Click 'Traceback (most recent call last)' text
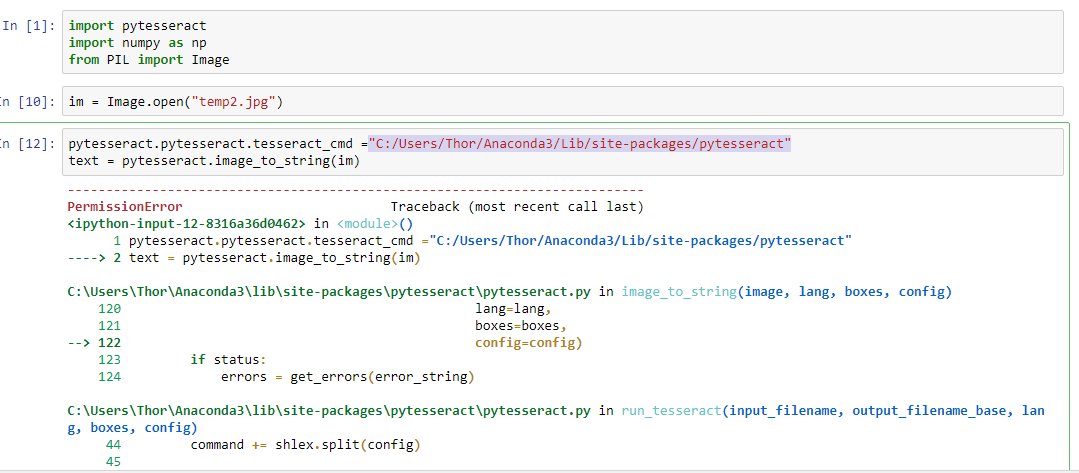 coord(517,206)
